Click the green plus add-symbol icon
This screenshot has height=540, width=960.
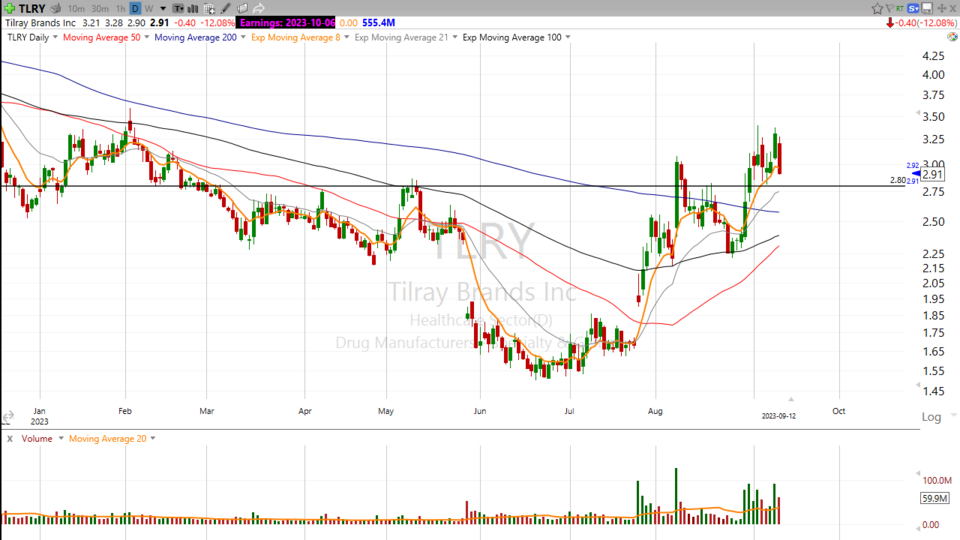(x=9, y=8)
